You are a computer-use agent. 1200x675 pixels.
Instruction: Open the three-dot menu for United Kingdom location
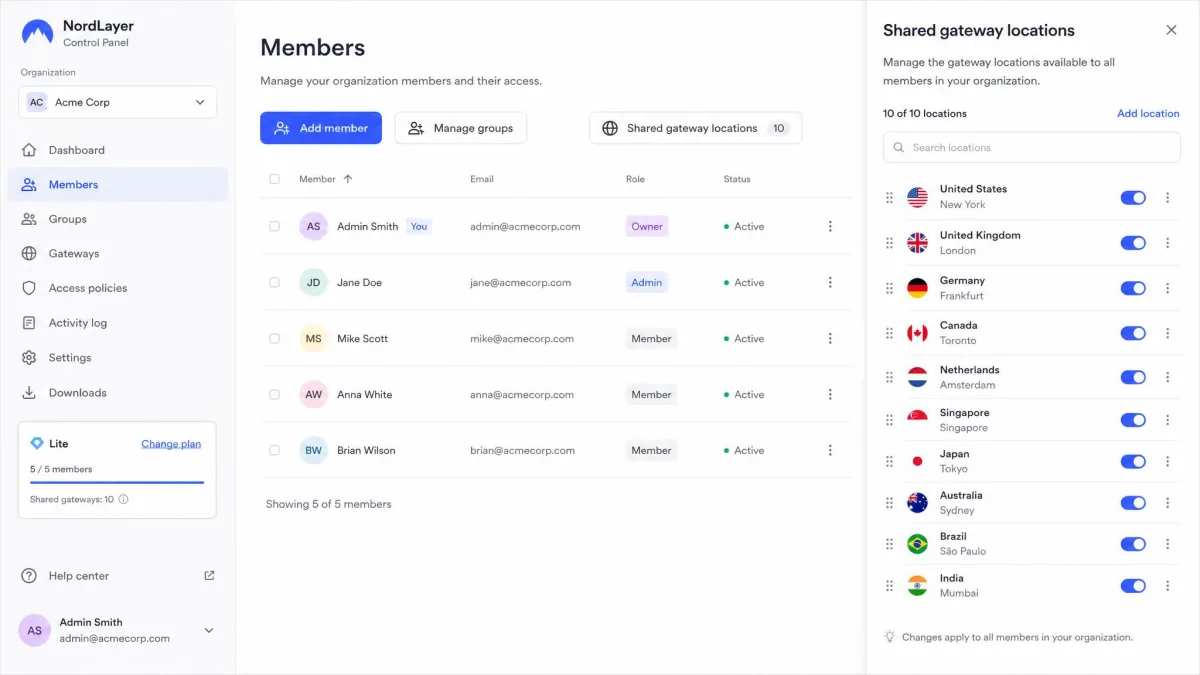click(1167, 243)
